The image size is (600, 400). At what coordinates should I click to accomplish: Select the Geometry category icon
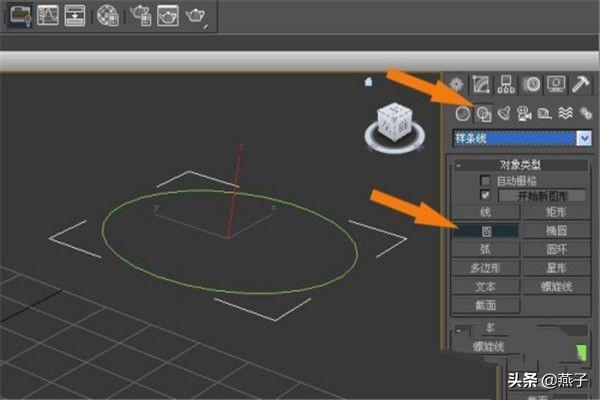pos(462,113)
